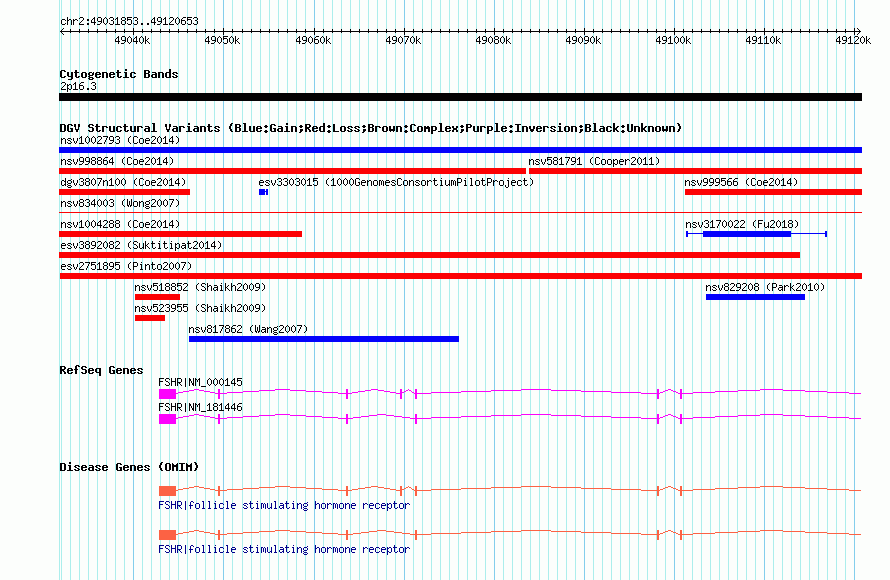Screen dimensions: 890x580
Task: Click the 49050k ruler tick label
Action: pyautogui.click(x=222, y=40)
